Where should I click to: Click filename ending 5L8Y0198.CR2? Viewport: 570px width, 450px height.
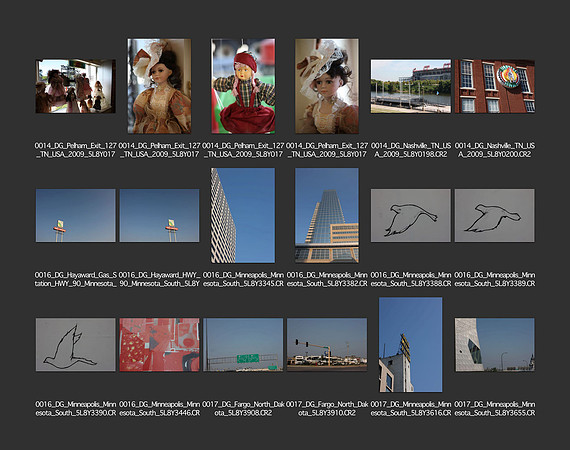point(411,150)
